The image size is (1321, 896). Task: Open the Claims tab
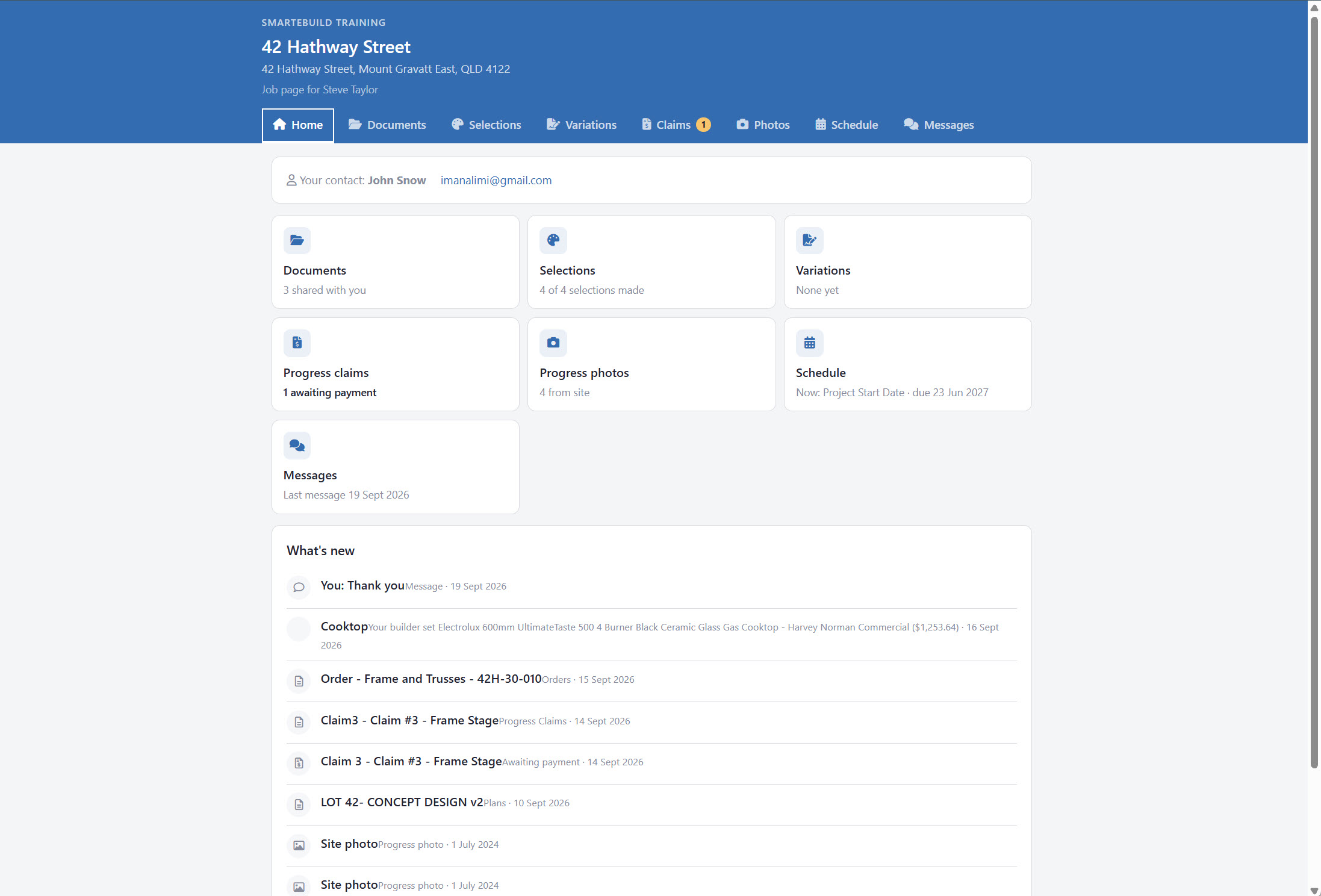(x=676, y=125)
